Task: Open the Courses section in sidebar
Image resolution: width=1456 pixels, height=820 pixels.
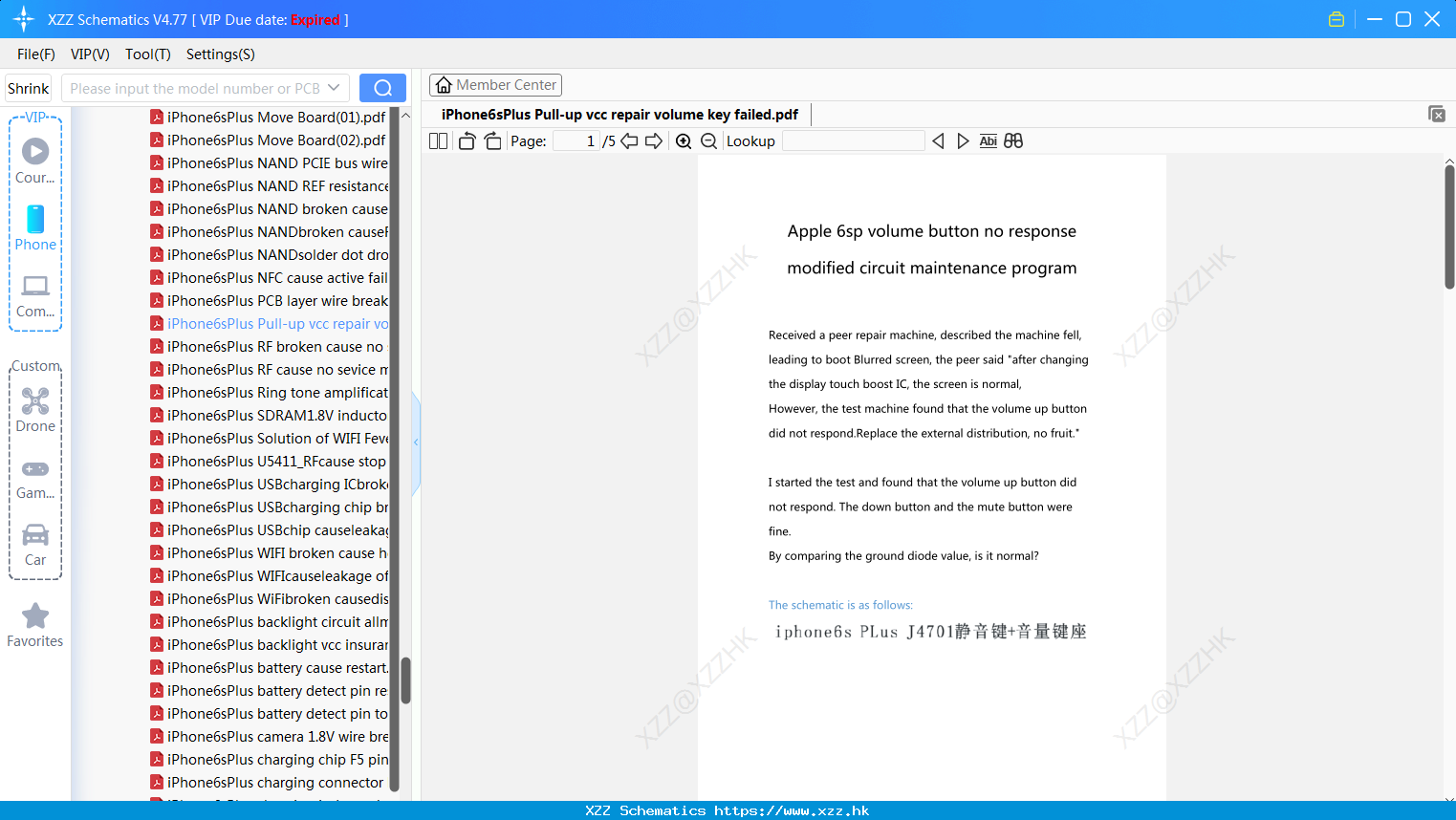Action: (35, 161)
